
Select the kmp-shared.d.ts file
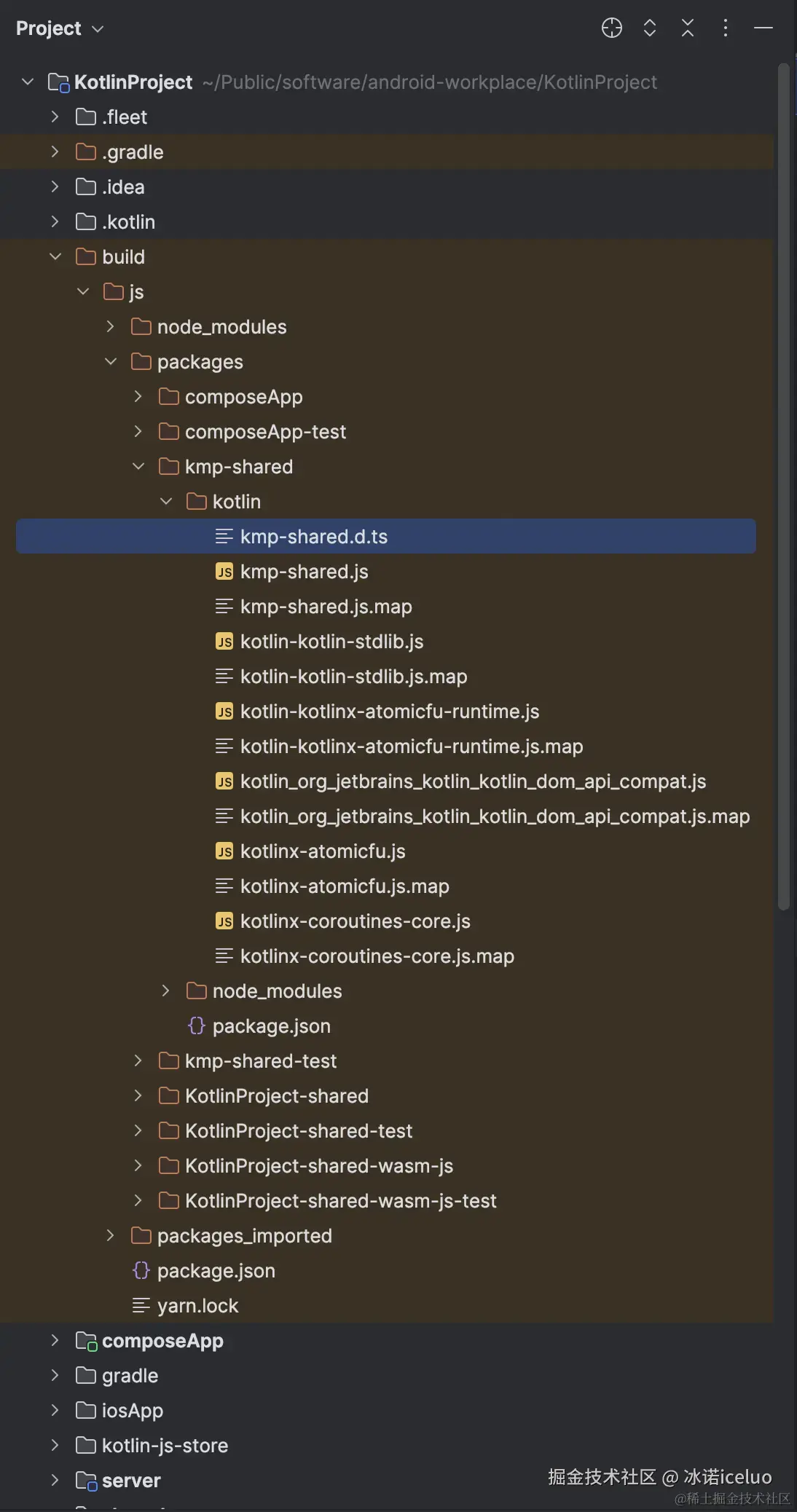314,537
